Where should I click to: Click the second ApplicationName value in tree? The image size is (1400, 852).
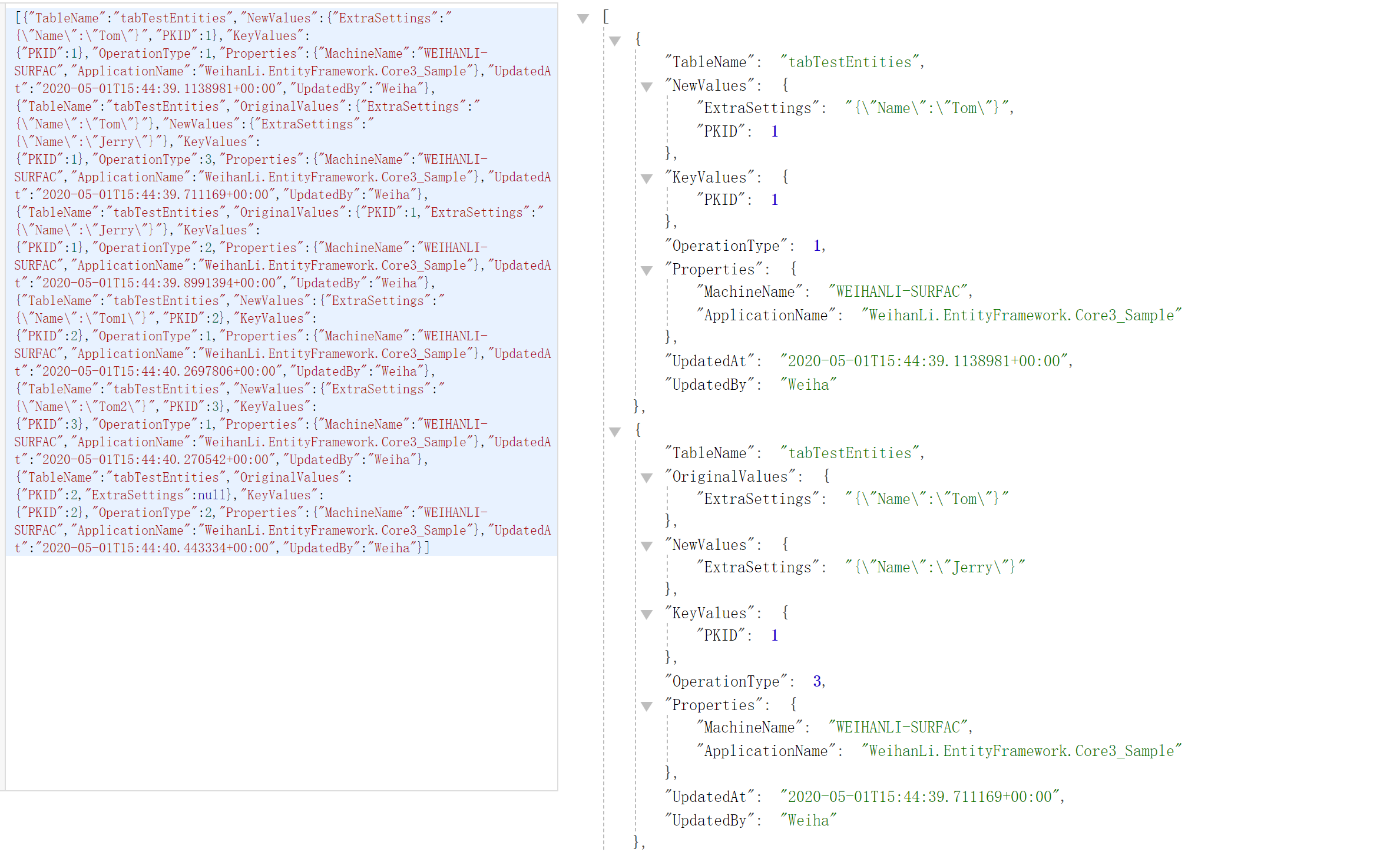coord(1021,751)
